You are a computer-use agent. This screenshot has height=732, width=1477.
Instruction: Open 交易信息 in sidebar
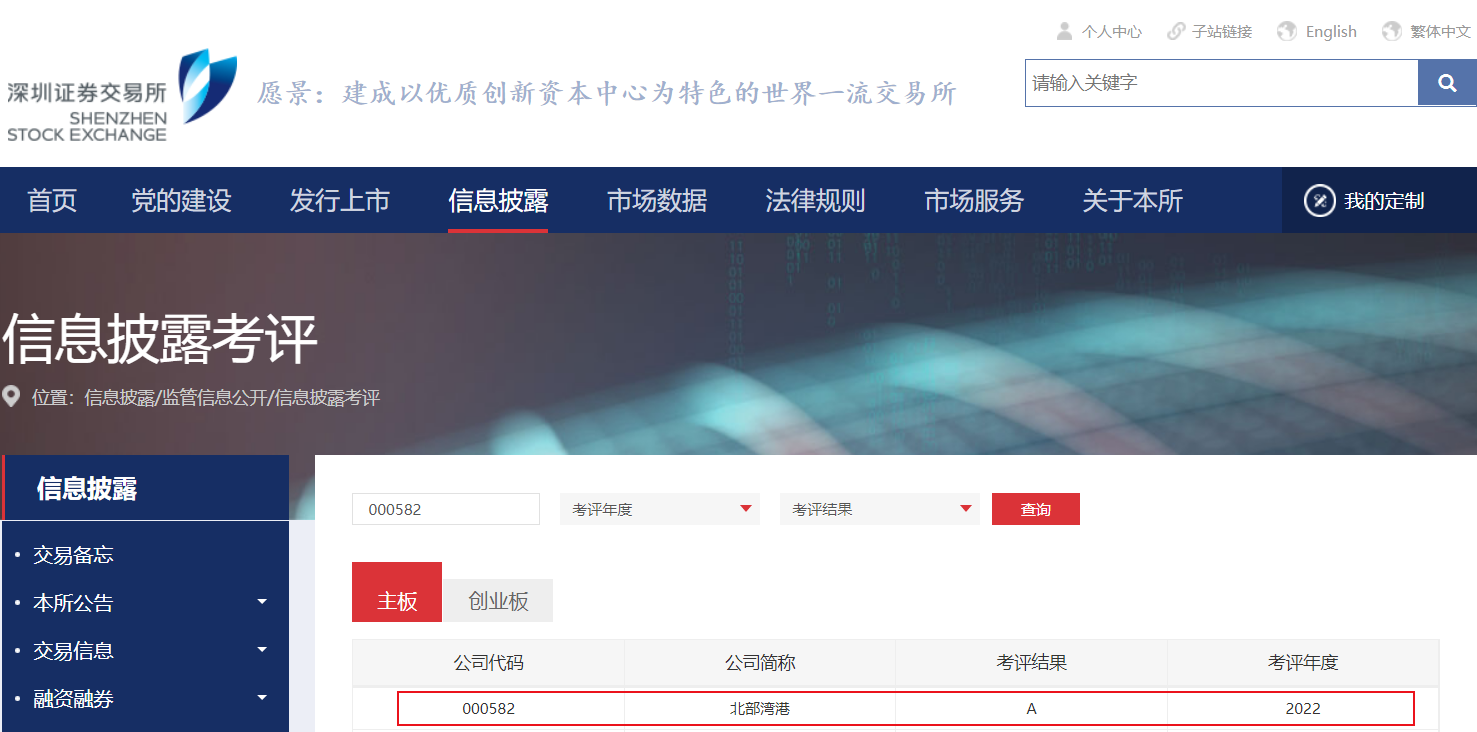[73, 651]
